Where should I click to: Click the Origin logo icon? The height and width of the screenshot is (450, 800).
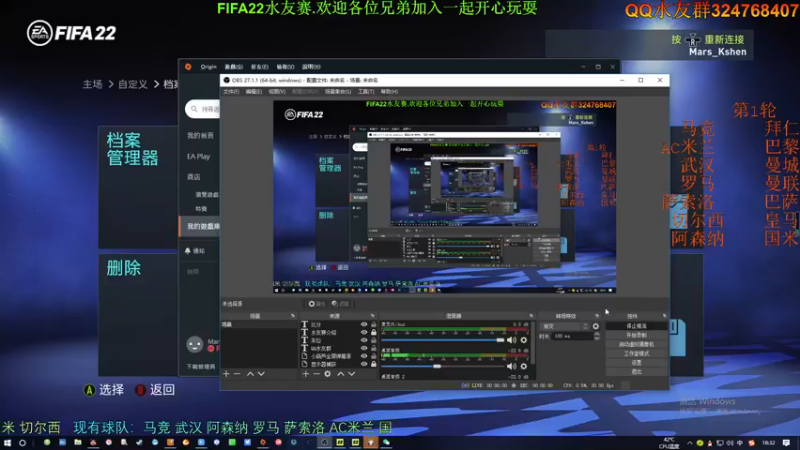(188, 67)
